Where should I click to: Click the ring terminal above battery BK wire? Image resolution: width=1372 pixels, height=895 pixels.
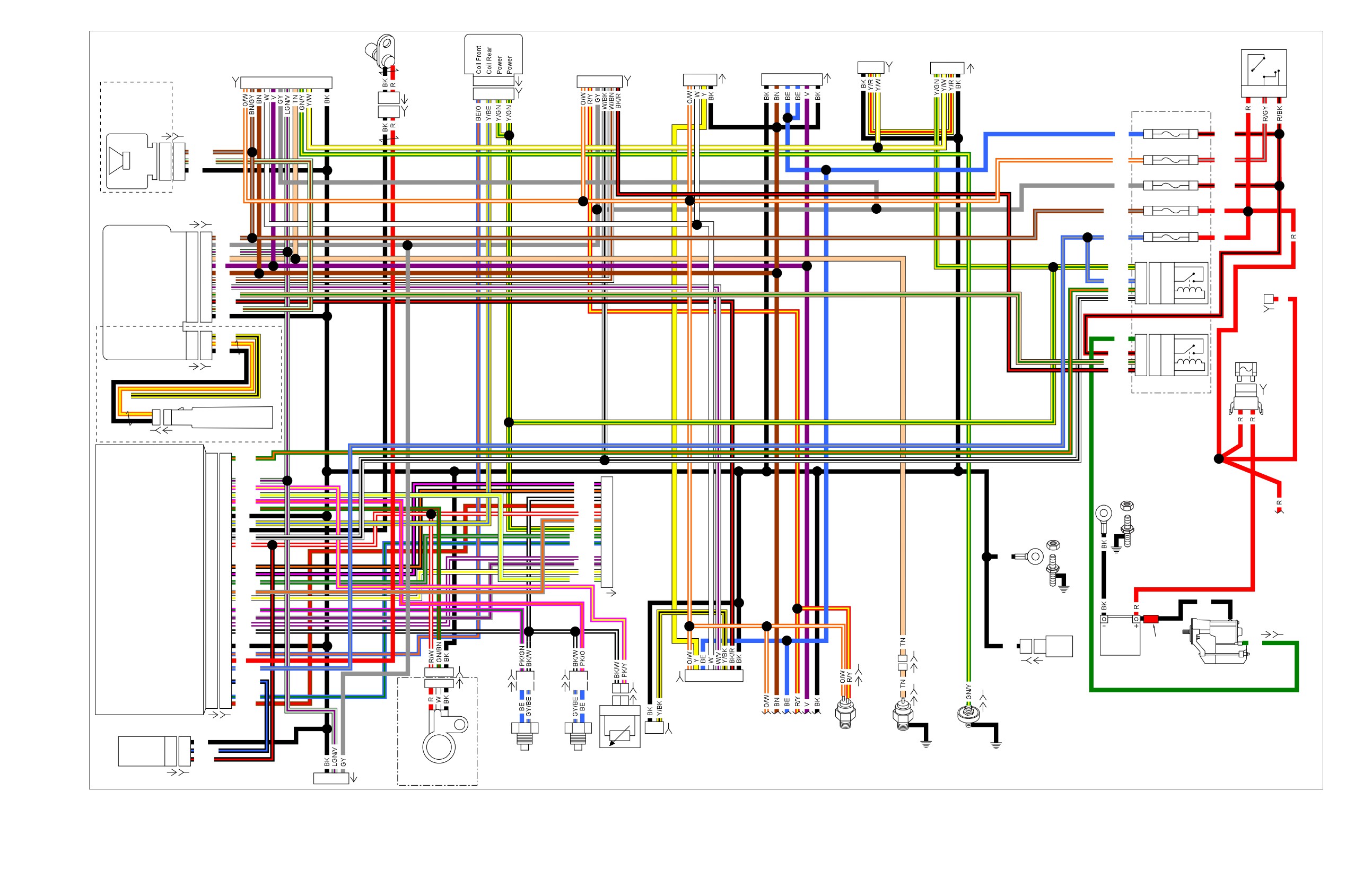point(1103,519)
